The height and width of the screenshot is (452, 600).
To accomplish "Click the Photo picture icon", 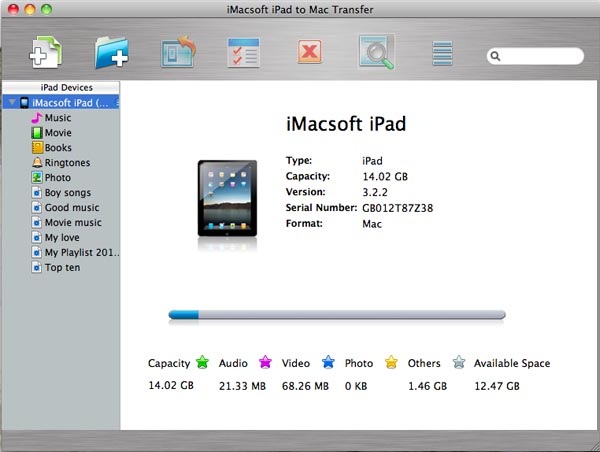I will [x=37, y=177].
